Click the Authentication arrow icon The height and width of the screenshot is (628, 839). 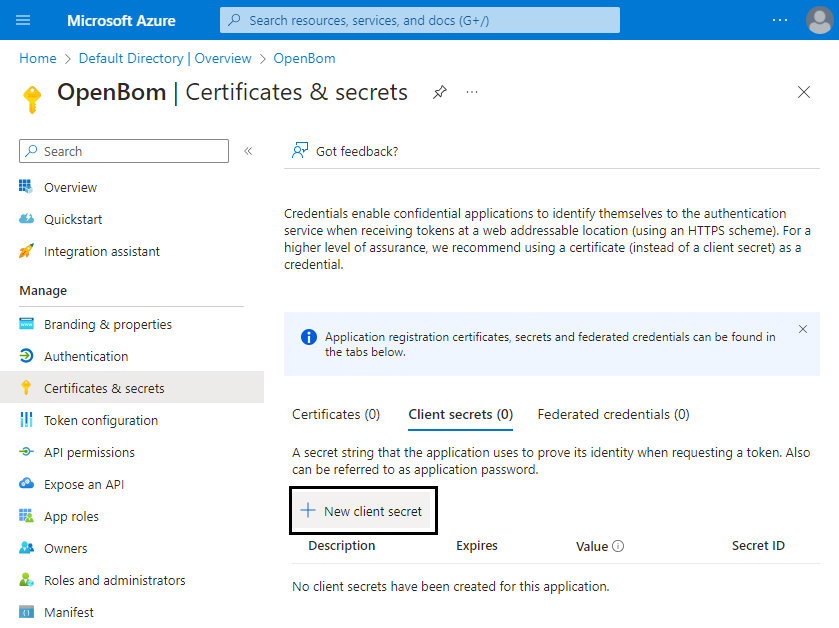coord(26,356)
